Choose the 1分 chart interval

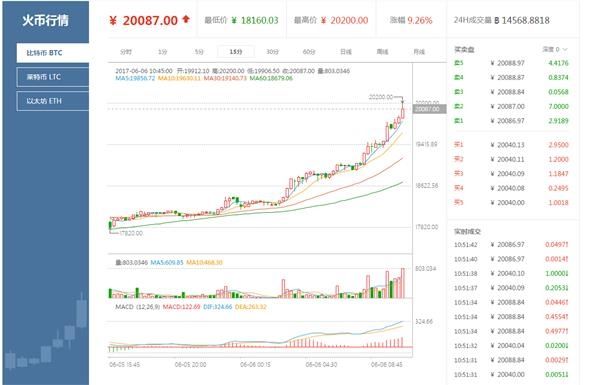pyautogui.click(x=162, y=52)
